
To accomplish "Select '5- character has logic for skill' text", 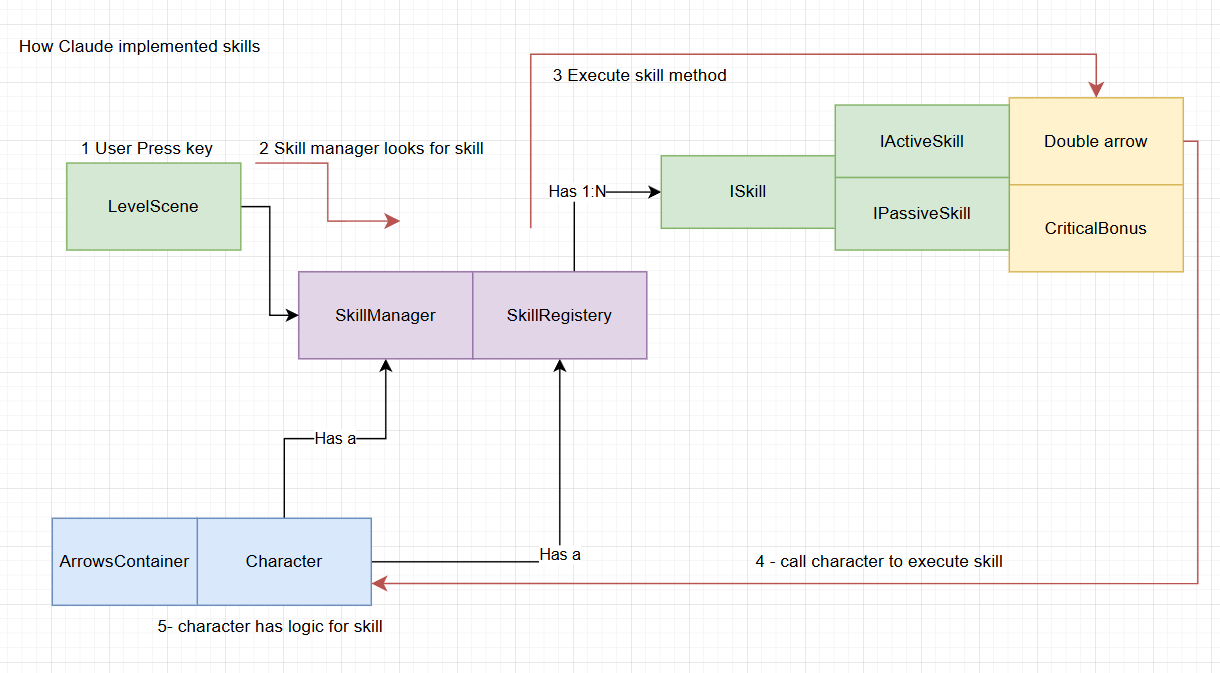I will tap(270, 626).
